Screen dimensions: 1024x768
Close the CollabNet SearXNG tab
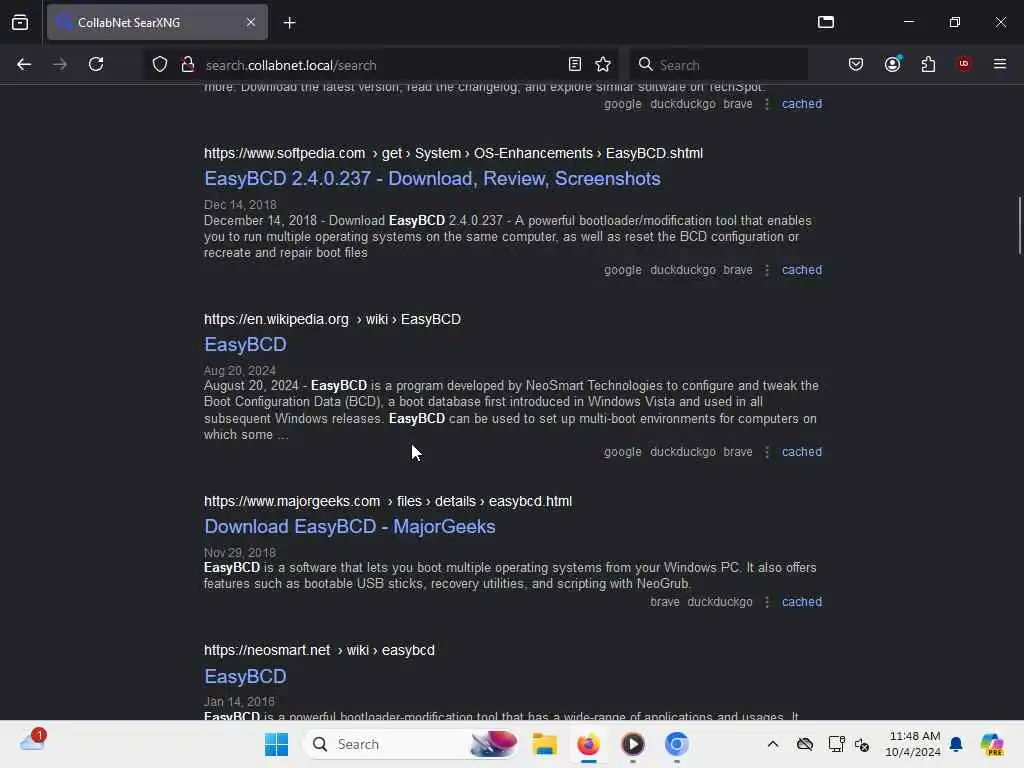pos(251,22)
